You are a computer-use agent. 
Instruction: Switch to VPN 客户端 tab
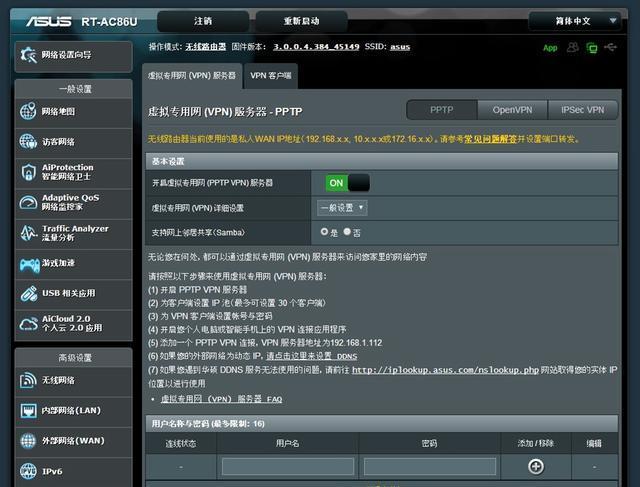[x=271, y=76]
